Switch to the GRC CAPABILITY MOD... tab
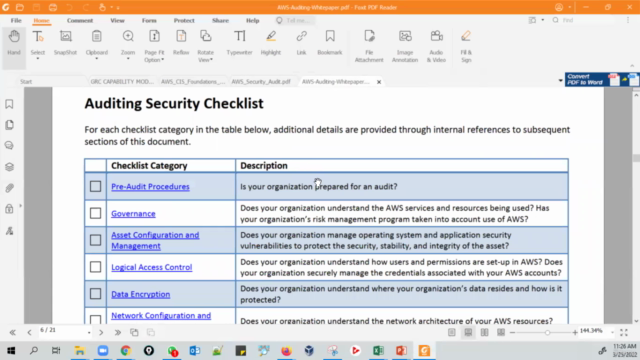This screenshot has width=640, height=360. pos(122,82)
